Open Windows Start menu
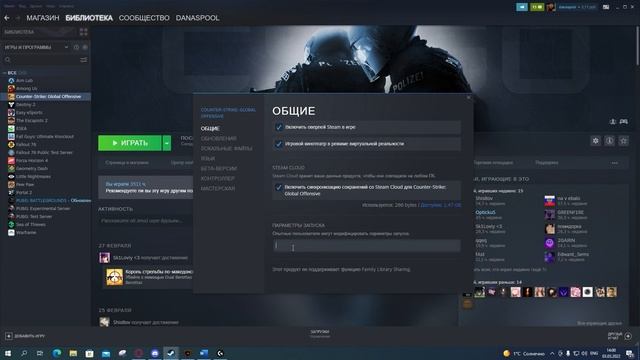Screen dimensions: 640x360 click(x=8, y=353)
